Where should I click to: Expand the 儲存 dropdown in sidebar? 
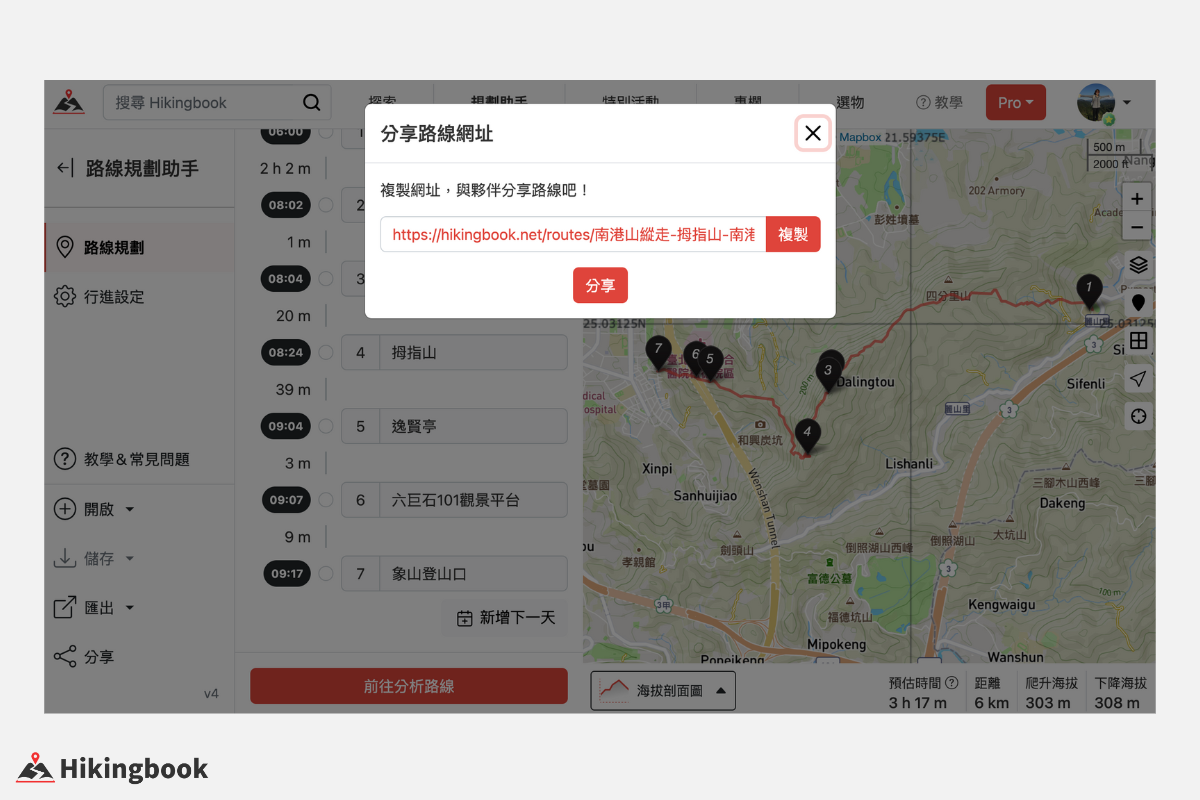pos(95,558)
